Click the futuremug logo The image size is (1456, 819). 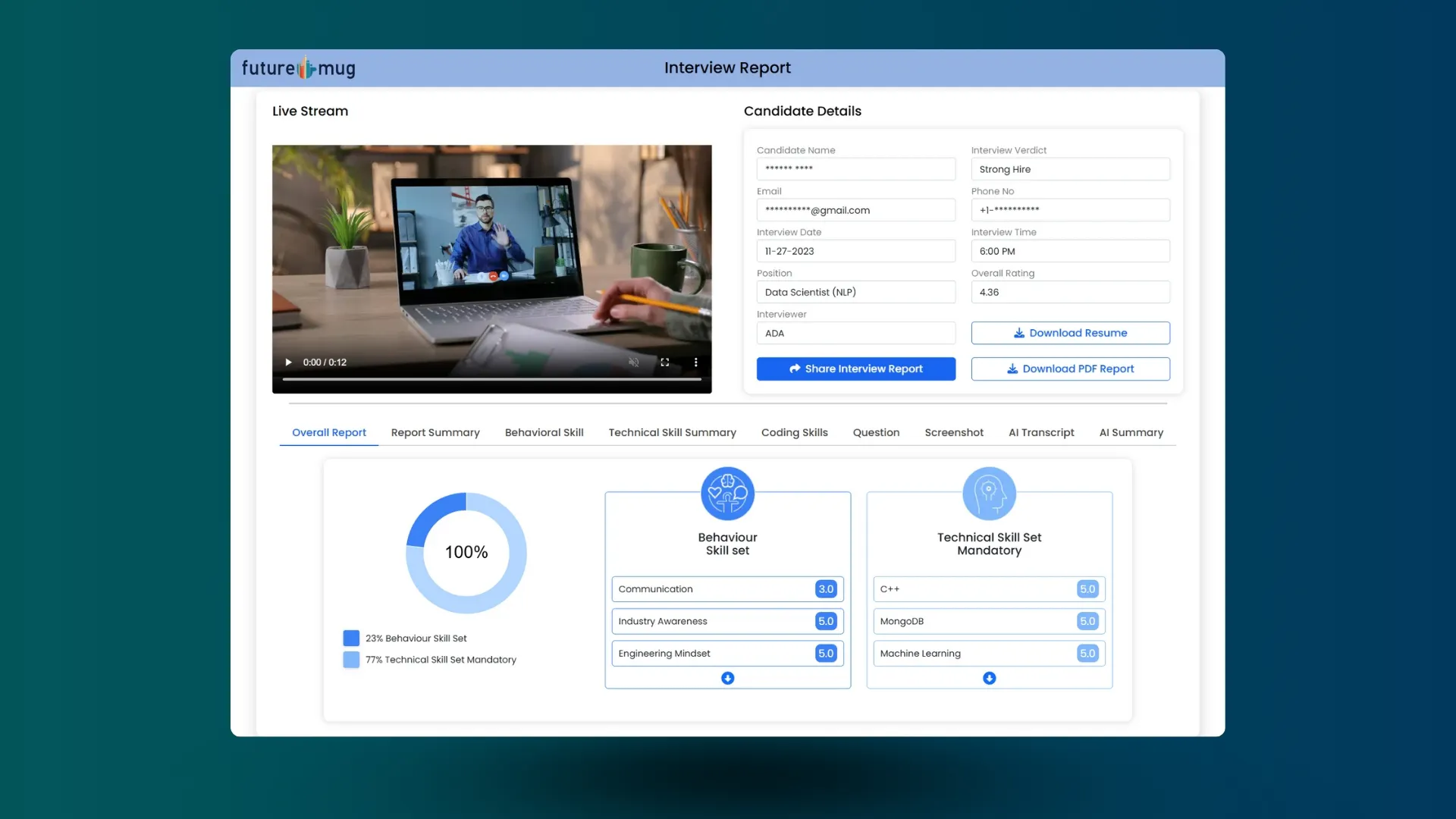click(299, 68)
